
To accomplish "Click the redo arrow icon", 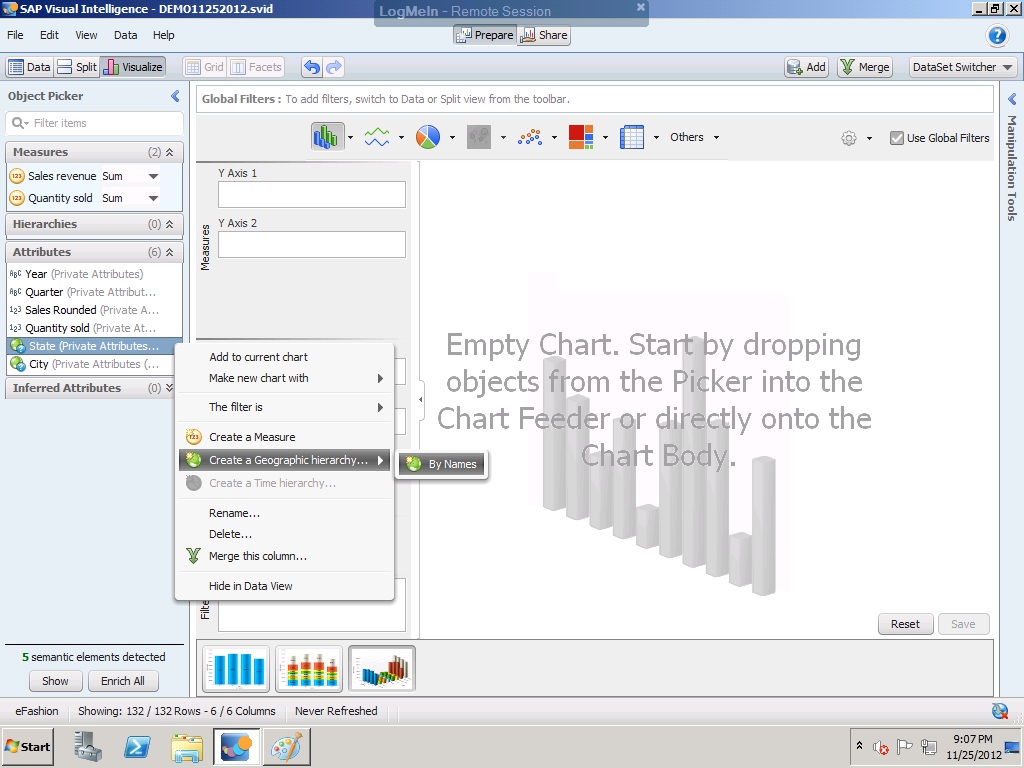I will (x=334, y=67).
